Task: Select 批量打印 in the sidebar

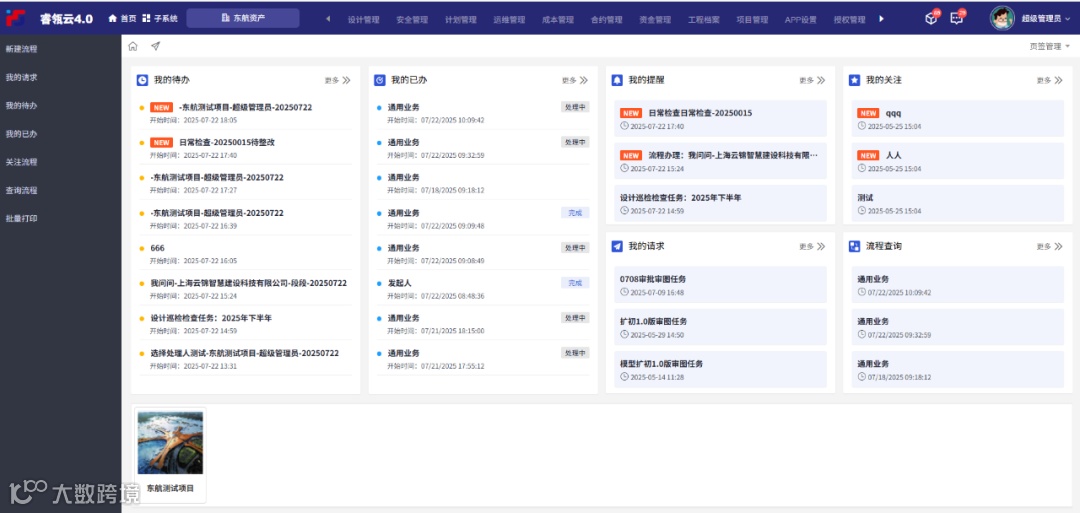Action: [x=21, y=218]
